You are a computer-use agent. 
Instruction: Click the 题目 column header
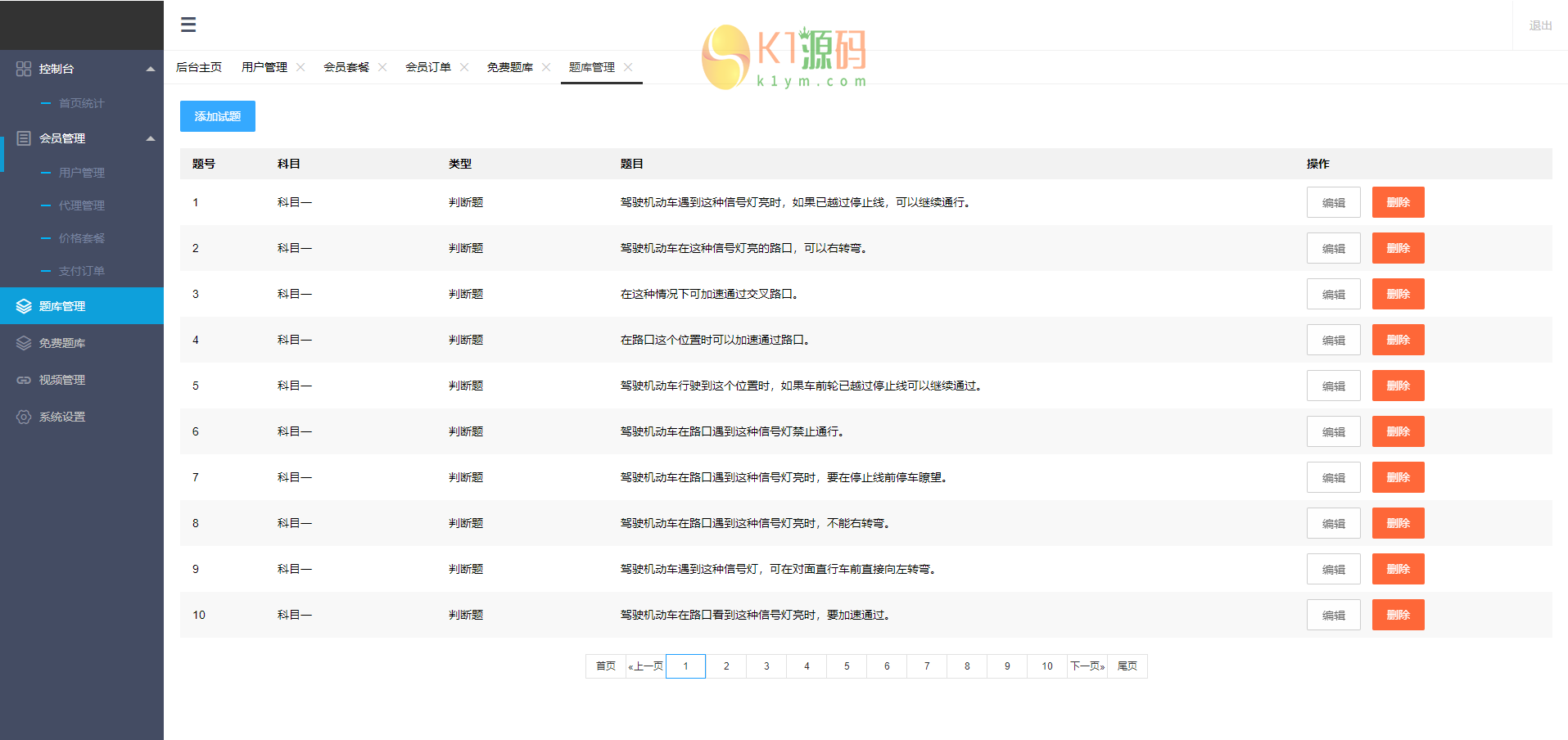632,164
